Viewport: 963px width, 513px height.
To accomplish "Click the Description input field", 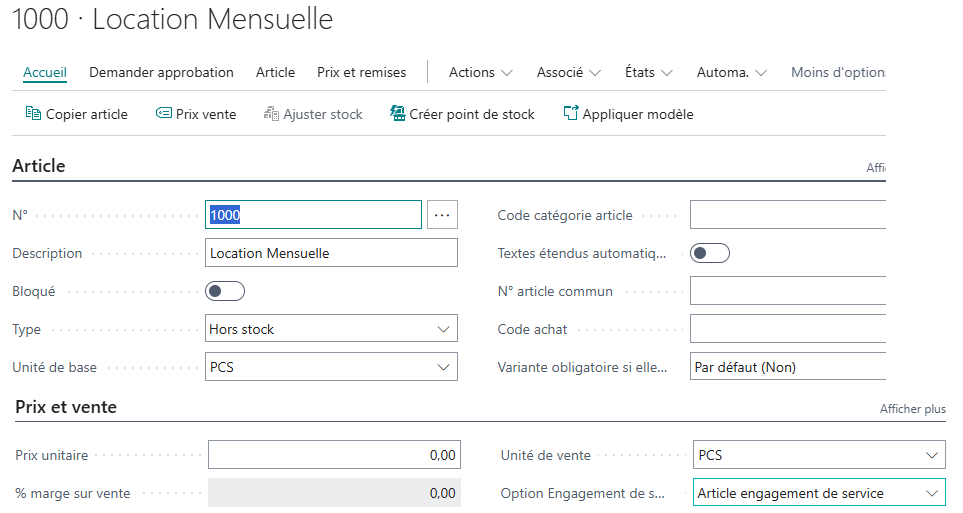I will coord(331,253).
